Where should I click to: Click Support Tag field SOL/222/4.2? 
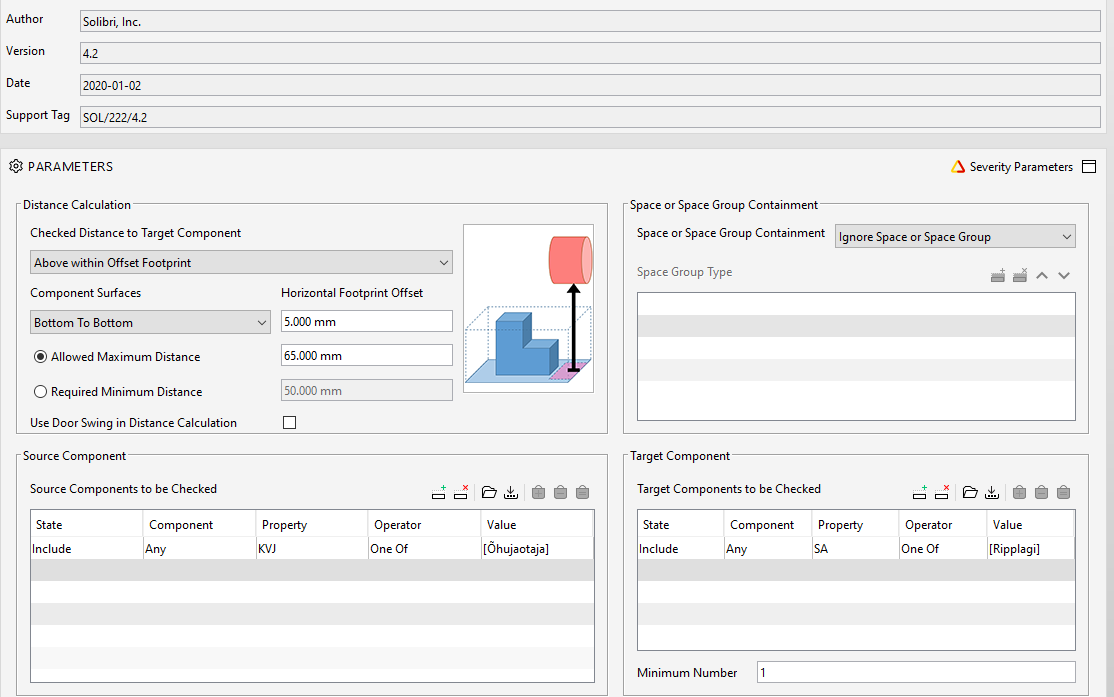tap(590, 117)
